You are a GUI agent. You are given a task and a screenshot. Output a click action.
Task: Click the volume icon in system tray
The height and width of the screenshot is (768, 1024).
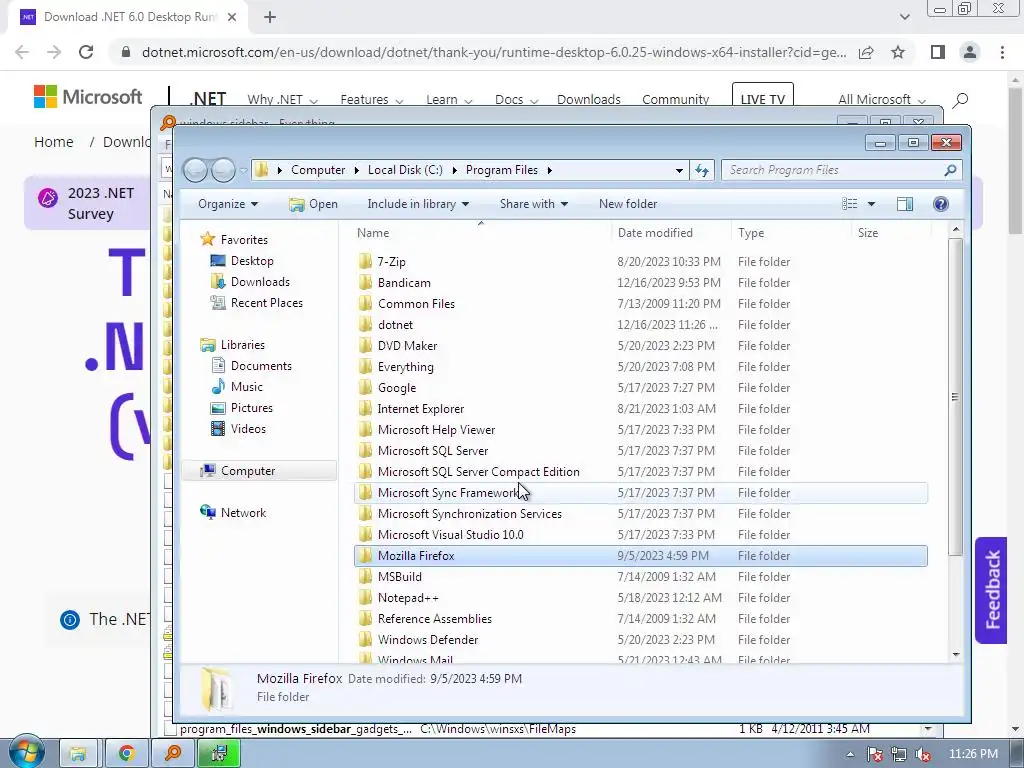point(923,754)
